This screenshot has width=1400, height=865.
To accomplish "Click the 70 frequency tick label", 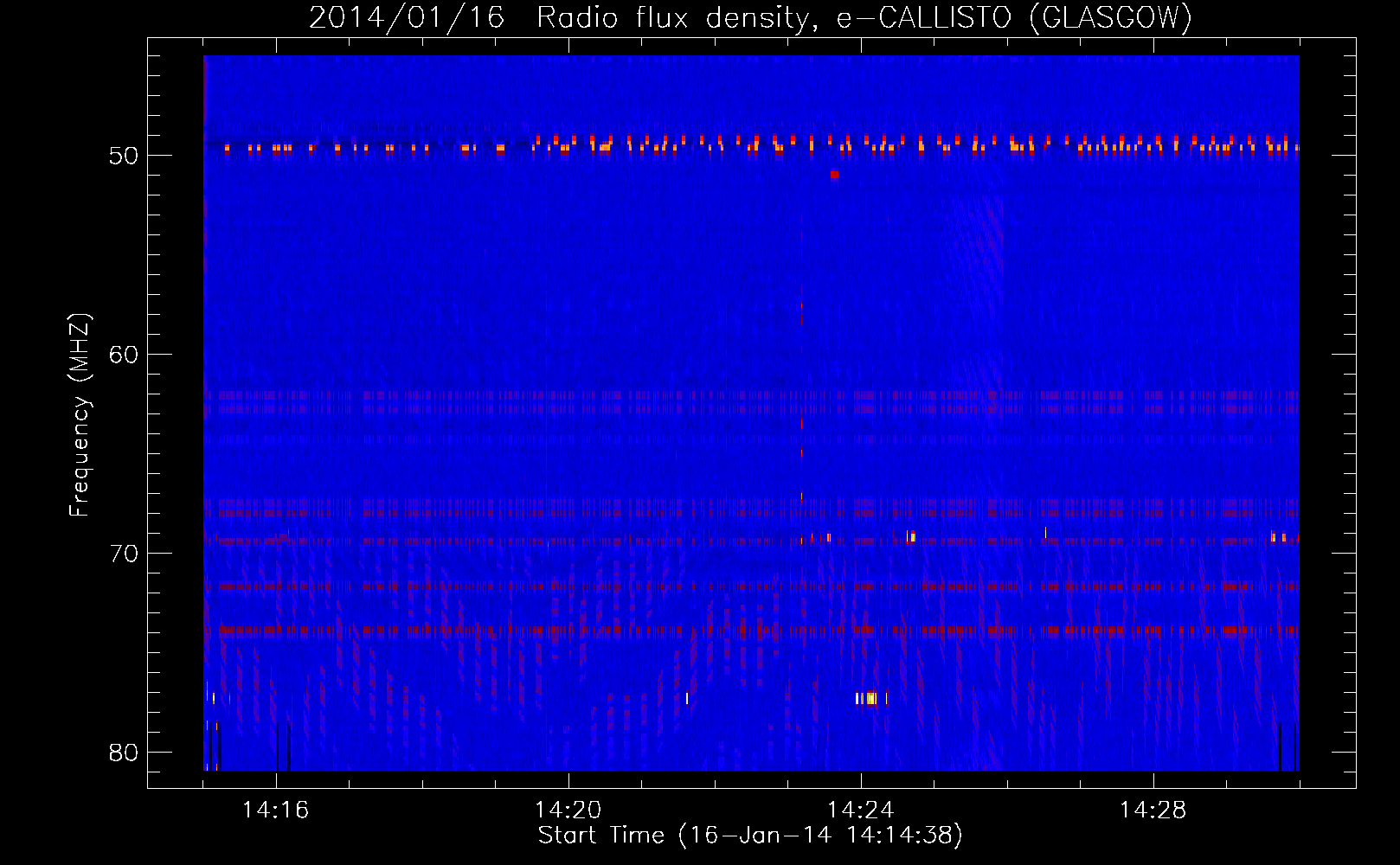I will pos(125,554).
